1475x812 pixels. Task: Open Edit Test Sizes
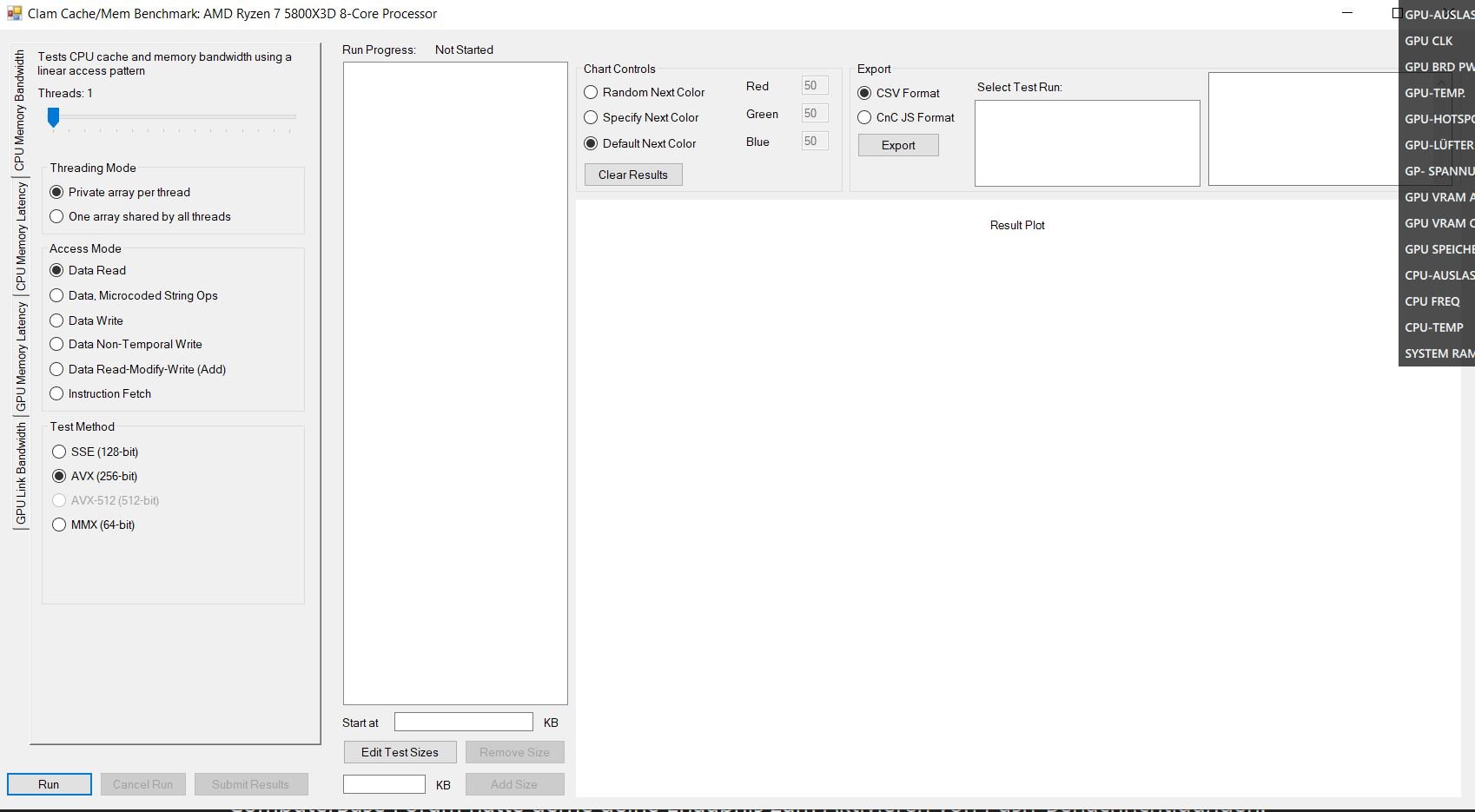coord(400,752)
